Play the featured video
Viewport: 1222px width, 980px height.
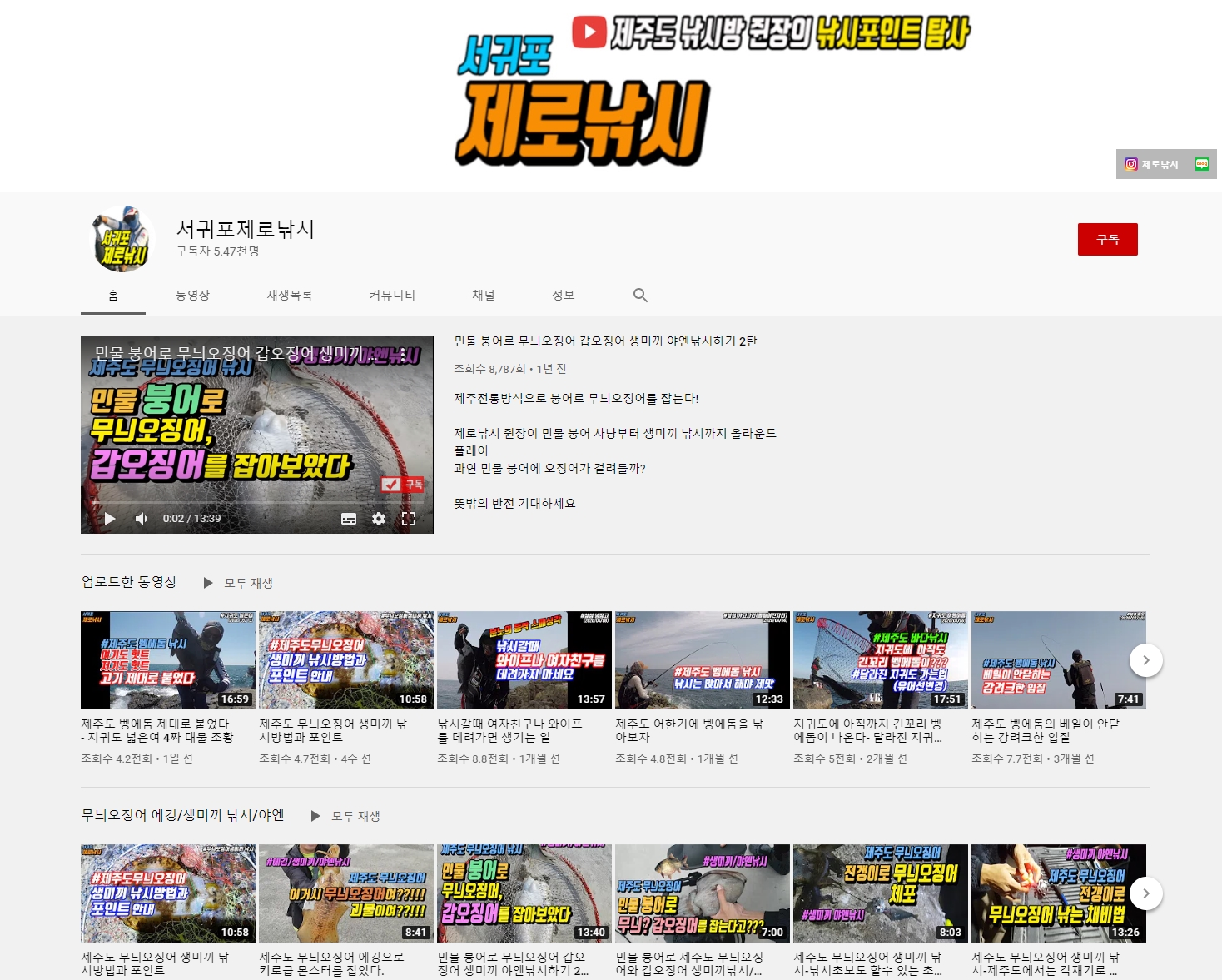110,519
